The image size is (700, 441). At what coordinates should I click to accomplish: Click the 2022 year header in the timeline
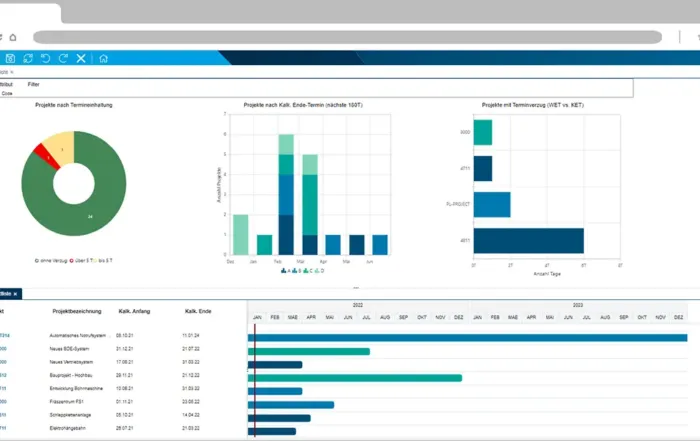[x=358, y=305]
